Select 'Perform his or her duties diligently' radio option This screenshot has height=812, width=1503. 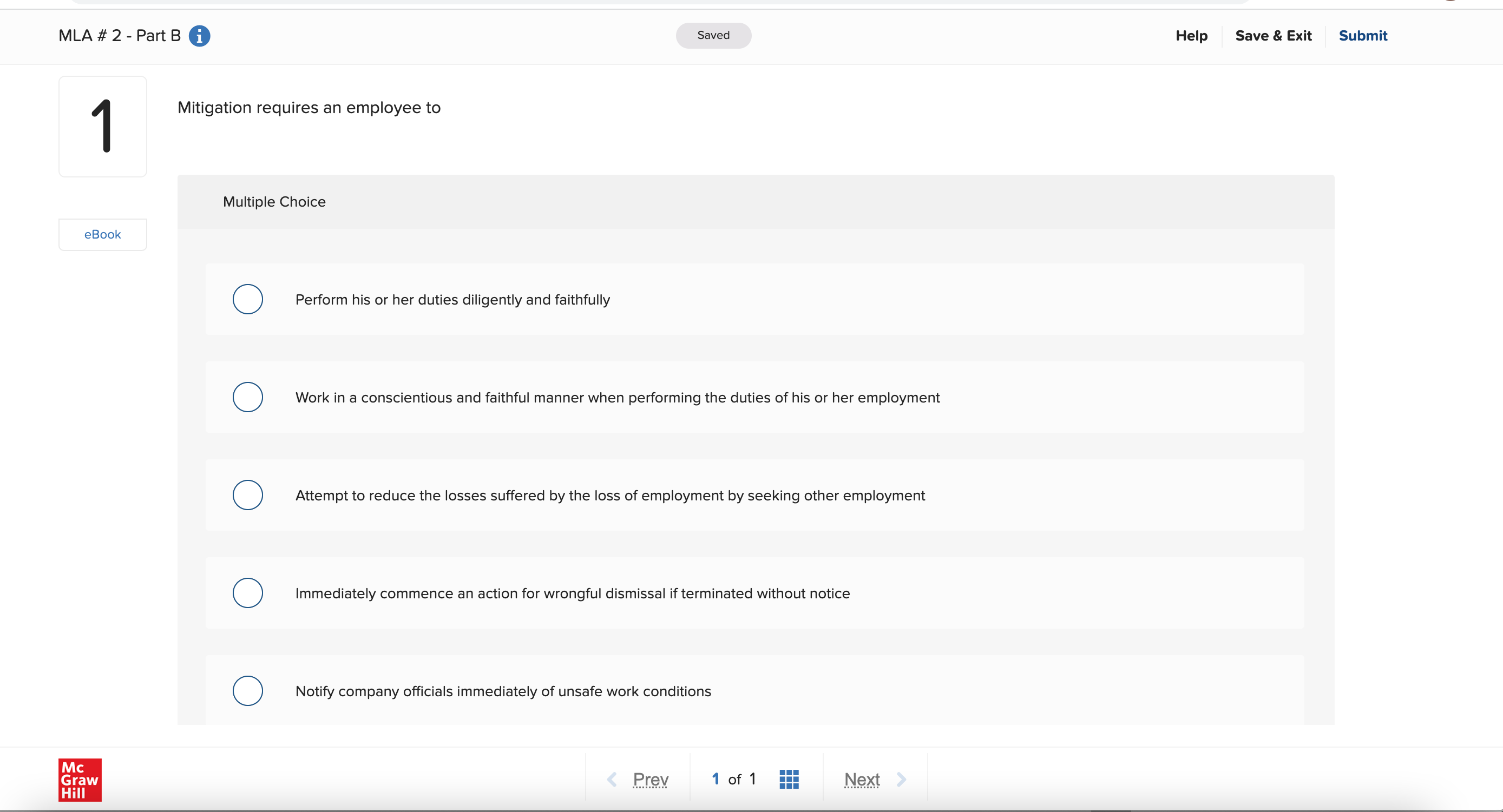pyautogui.click(x=247, y=299)
